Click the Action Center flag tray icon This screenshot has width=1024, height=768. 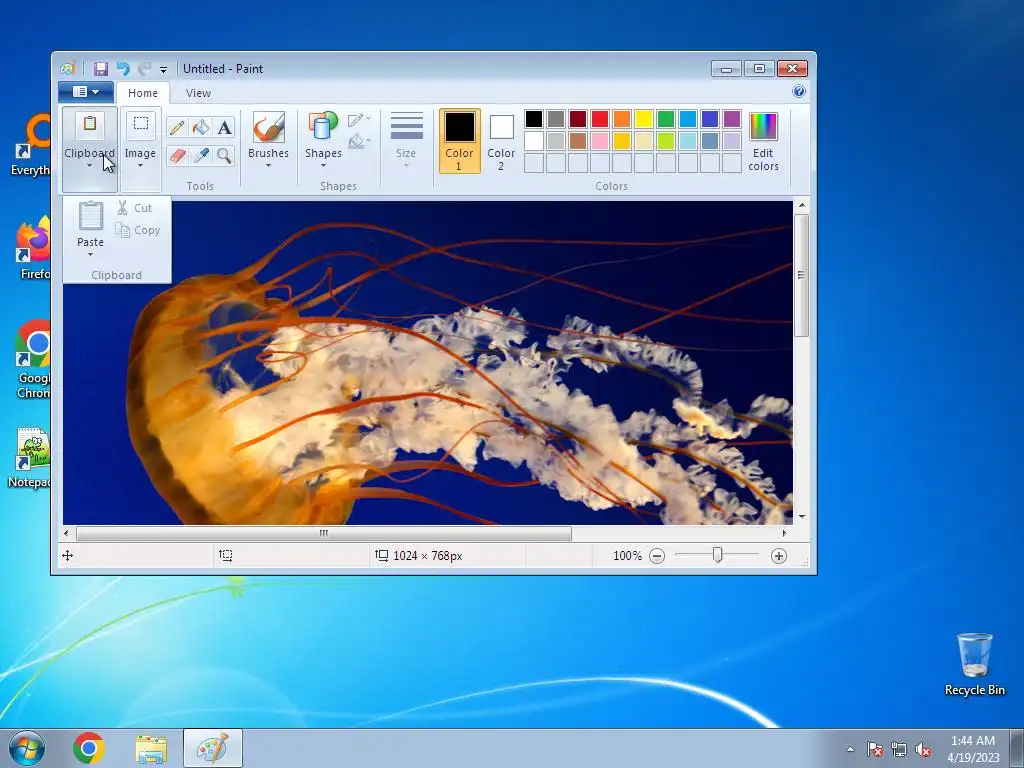[874, 750]
